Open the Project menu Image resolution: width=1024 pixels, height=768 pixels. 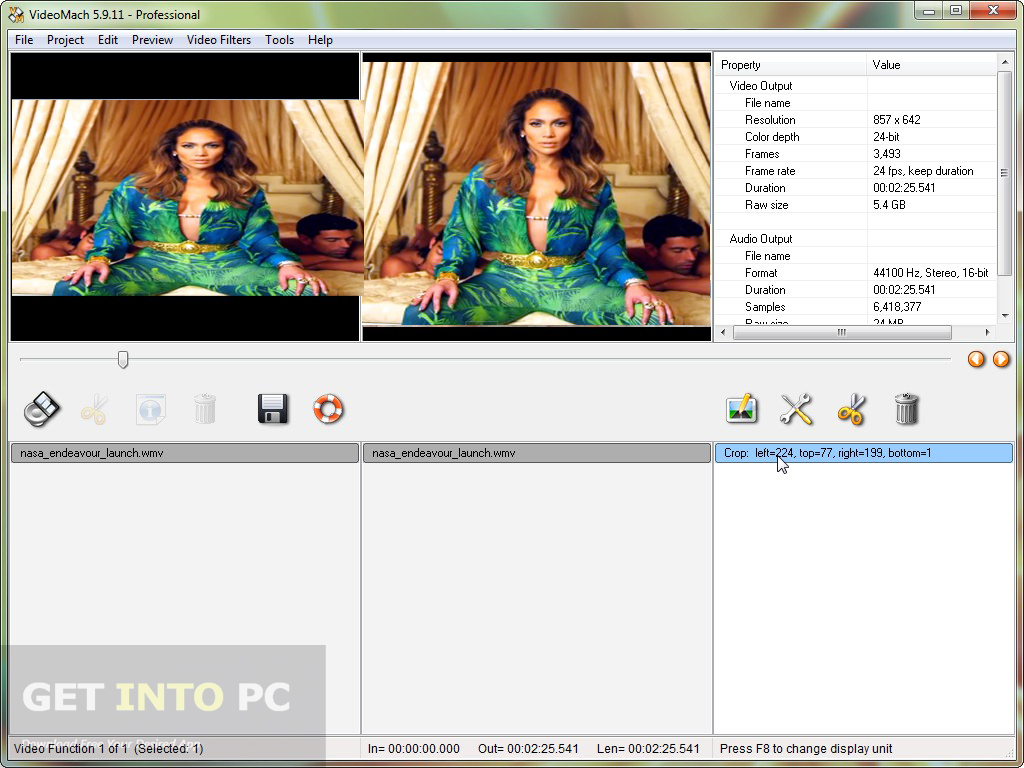pyautogui.click(x=65, y=40)
